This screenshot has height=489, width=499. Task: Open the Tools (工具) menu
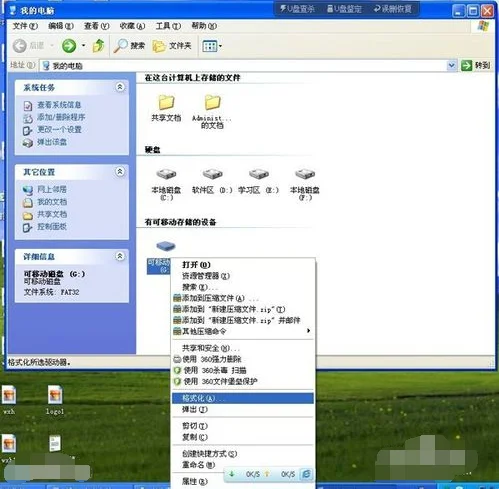(168, 26)
